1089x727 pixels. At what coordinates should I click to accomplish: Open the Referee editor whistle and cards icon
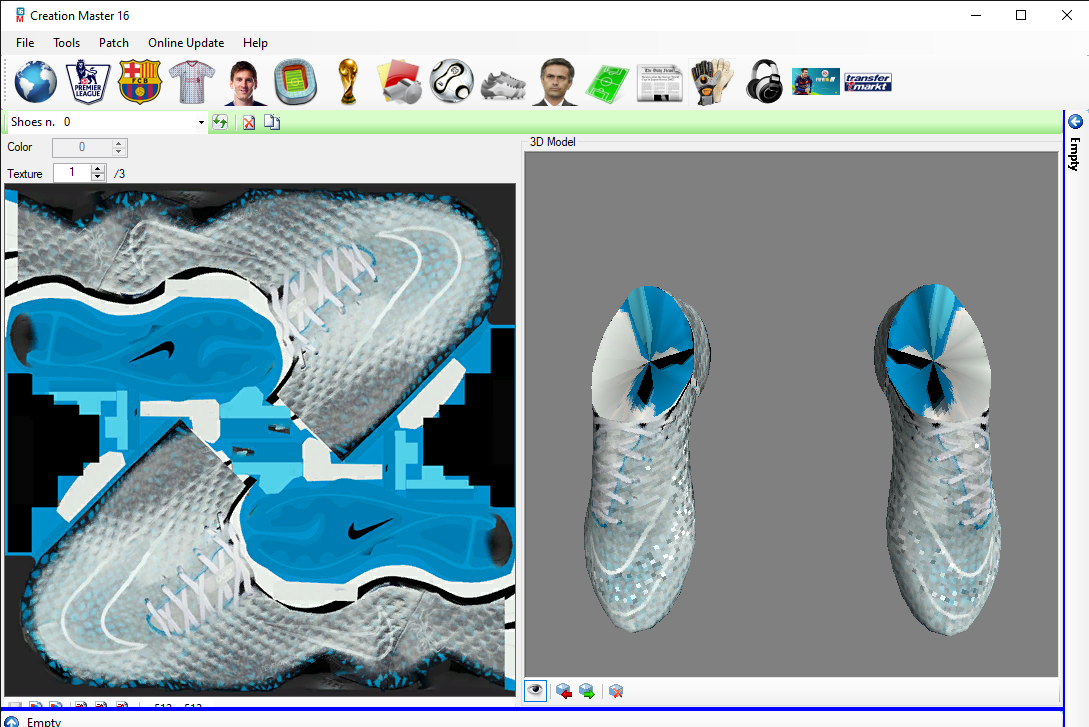[399, 82]
